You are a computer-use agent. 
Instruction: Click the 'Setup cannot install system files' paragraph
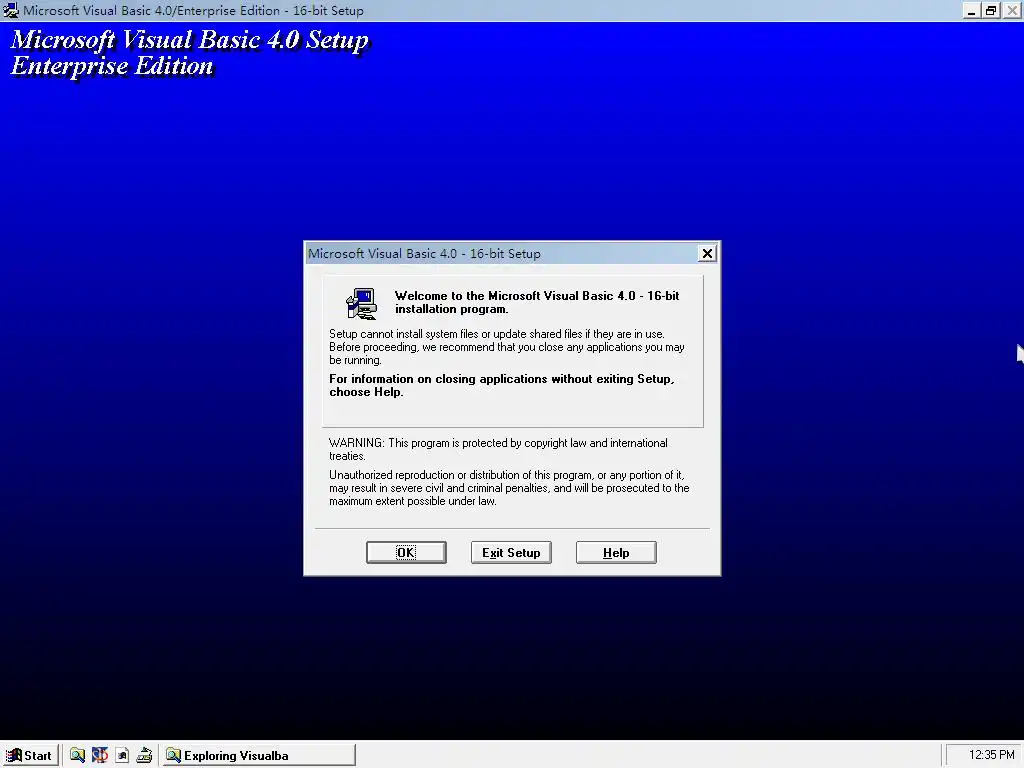pos(507,347)
